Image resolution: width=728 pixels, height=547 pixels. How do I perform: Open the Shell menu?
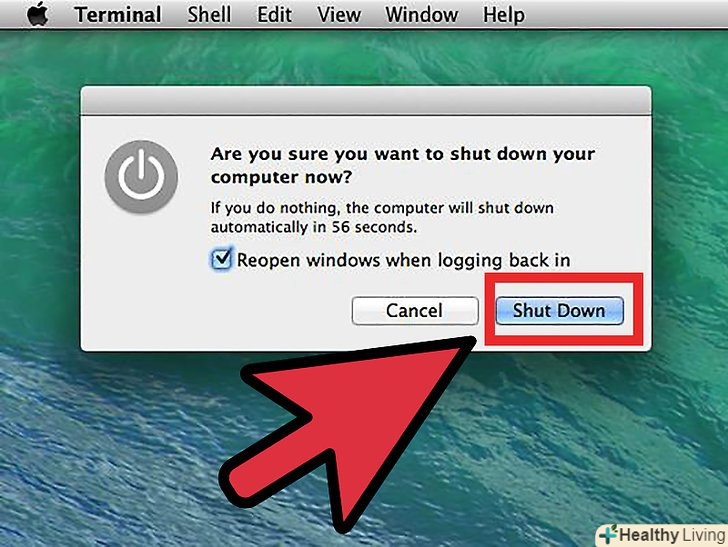coord(209,14)
